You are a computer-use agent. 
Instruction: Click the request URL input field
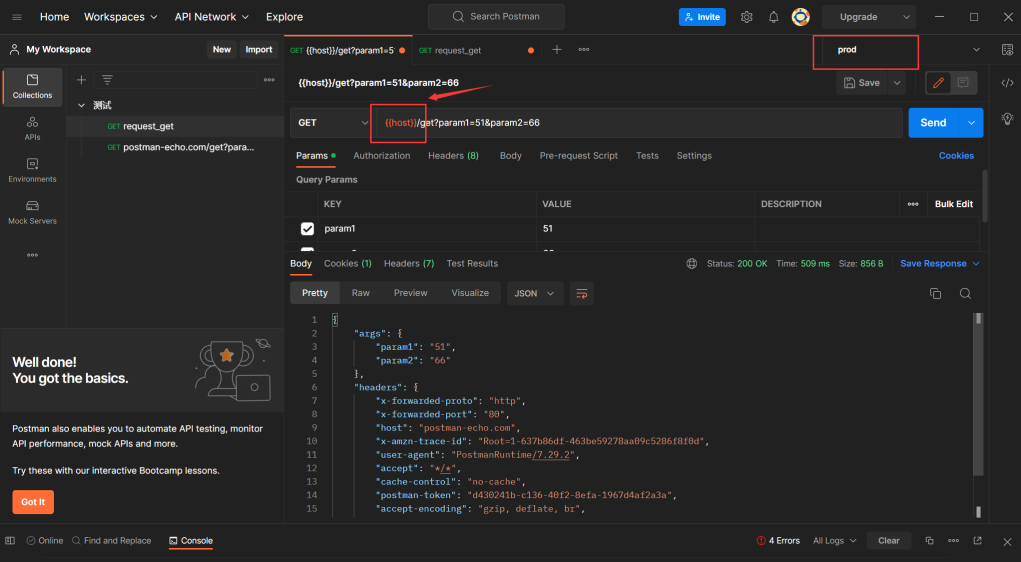click(638, 122)
